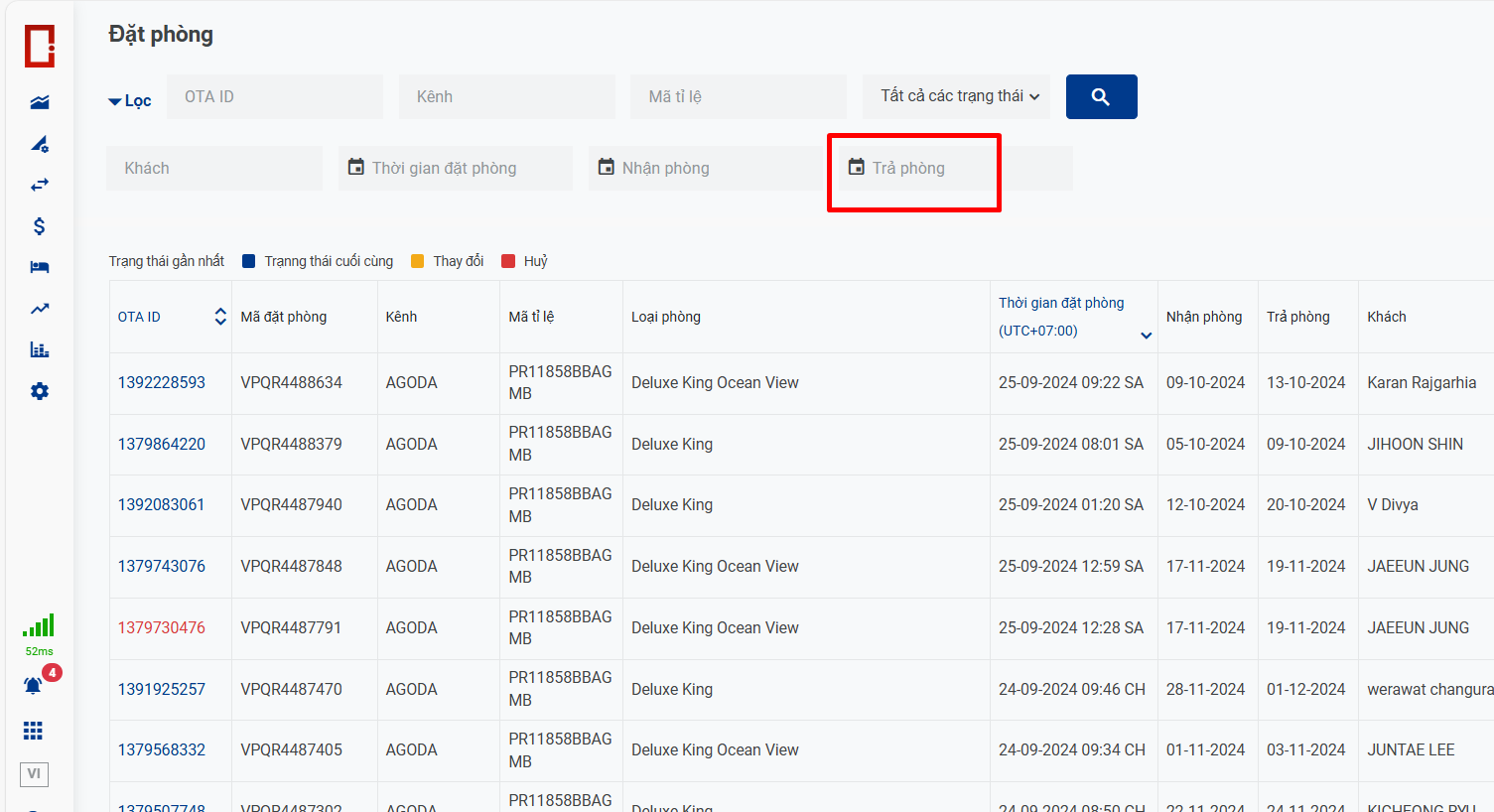Open the bar chart reports icon

coord(40,349)
